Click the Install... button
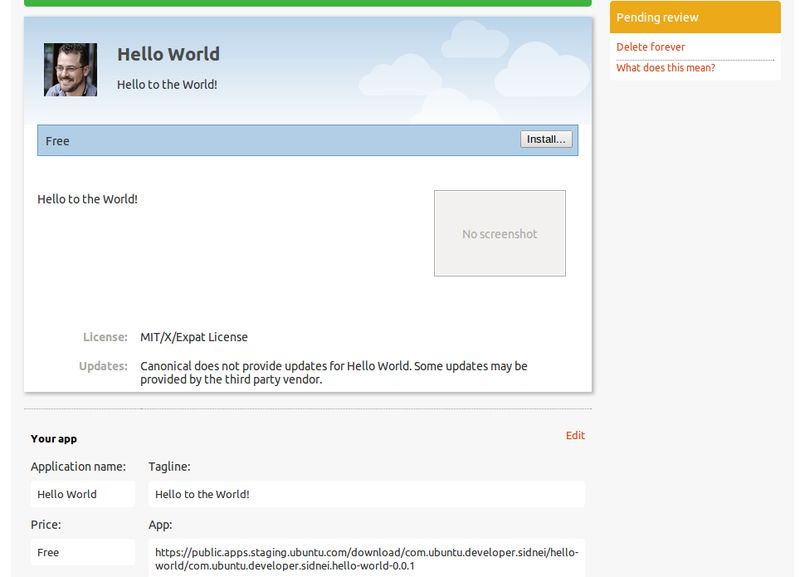The image size is (800, 577). click(x=546, y=139)
